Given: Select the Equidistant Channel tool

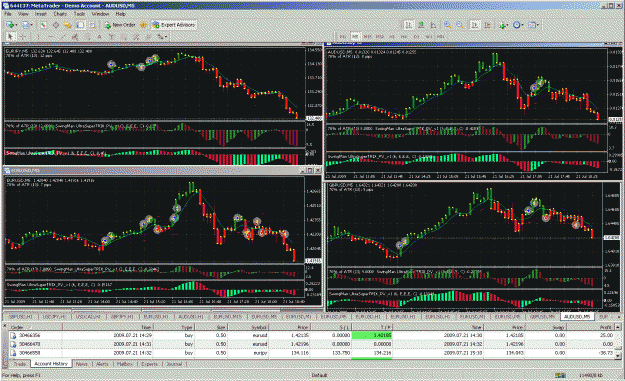Looking at the screenshot, I should [75, 37].
